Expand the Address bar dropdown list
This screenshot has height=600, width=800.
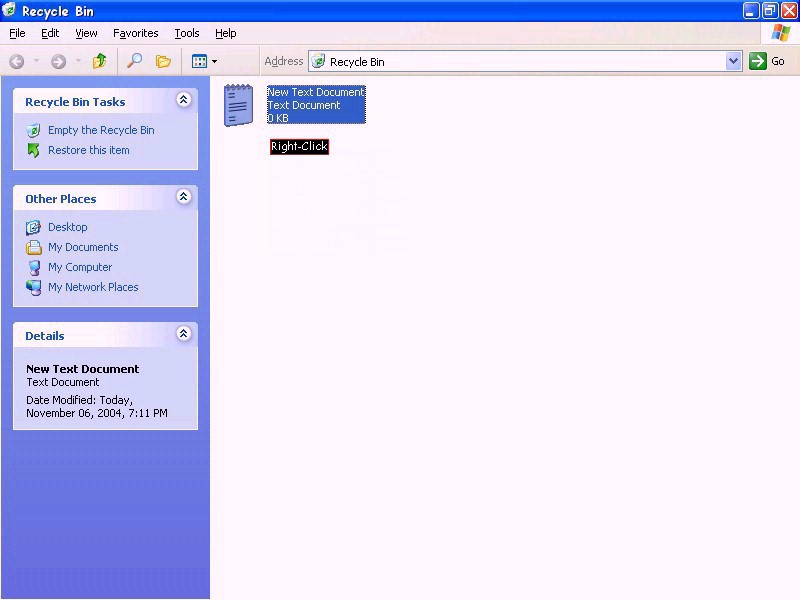click(733, 61)
